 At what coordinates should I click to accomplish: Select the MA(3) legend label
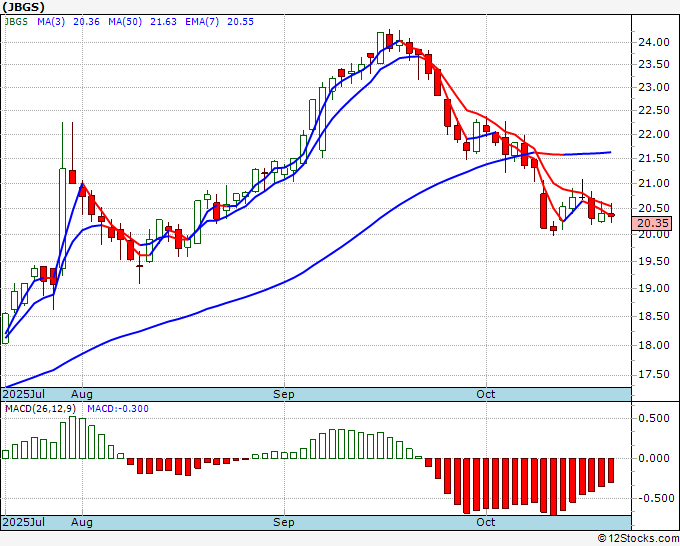(x=51, y=22)
